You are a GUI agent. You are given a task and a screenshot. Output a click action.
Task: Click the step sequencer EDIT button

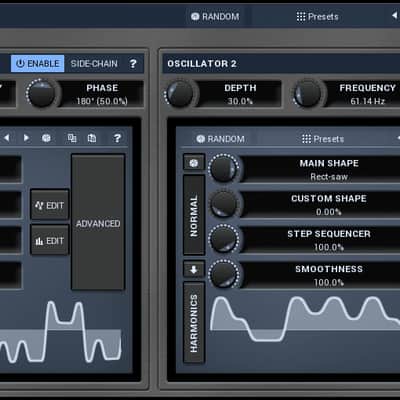coord(50,241)
